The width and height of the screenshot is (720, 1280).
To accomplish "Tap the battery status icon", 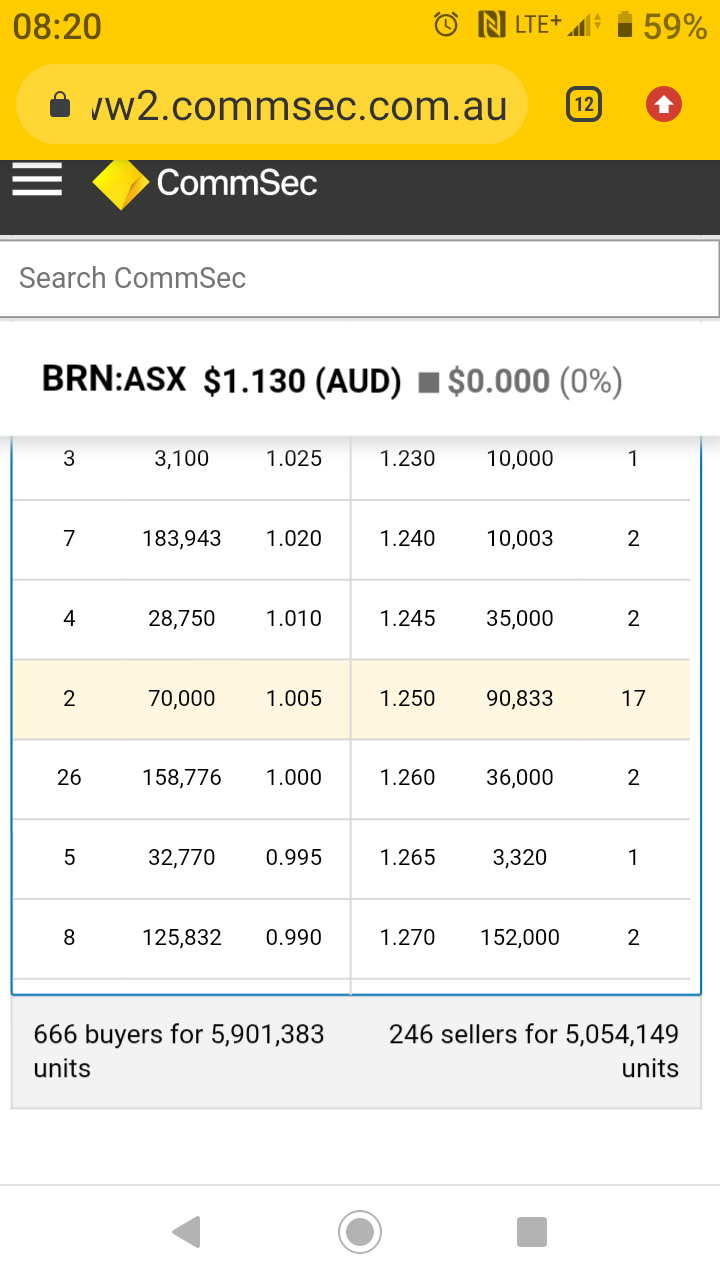I will [625, 25].
